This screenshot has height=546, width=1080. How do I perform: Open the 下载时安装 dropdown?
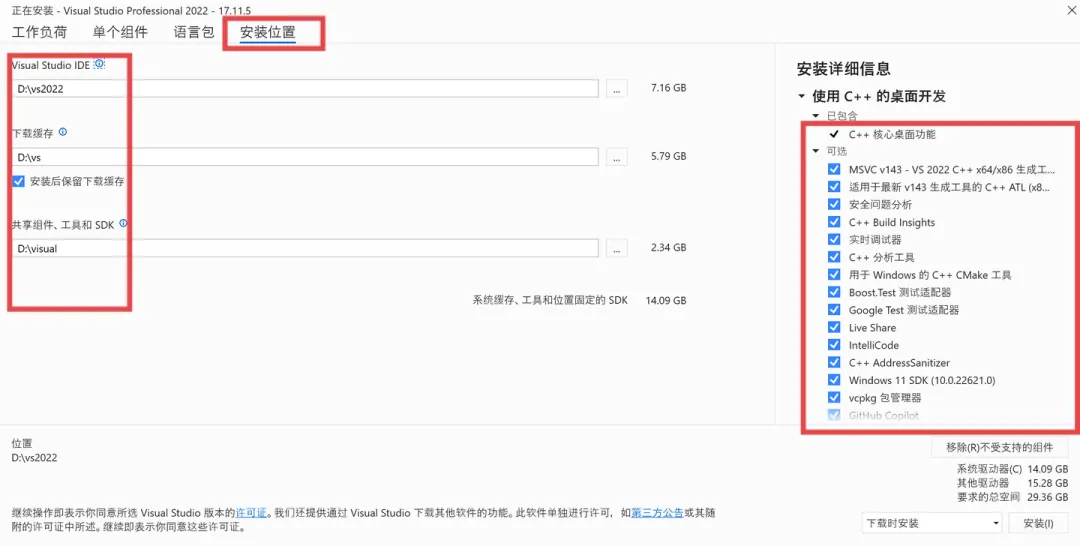[x=933, y=523]
